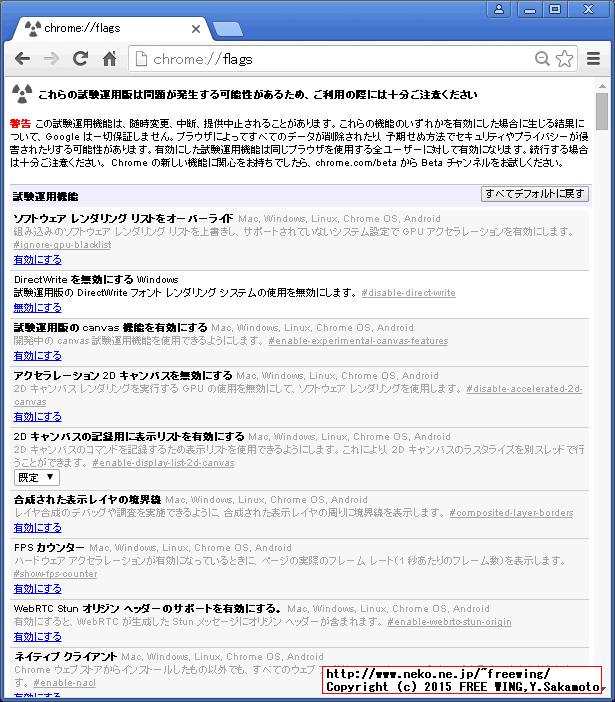The width and height of the screenshot is (615, 702).
Task: Open the #disable-direct-write anchor link
Action: 408,293
